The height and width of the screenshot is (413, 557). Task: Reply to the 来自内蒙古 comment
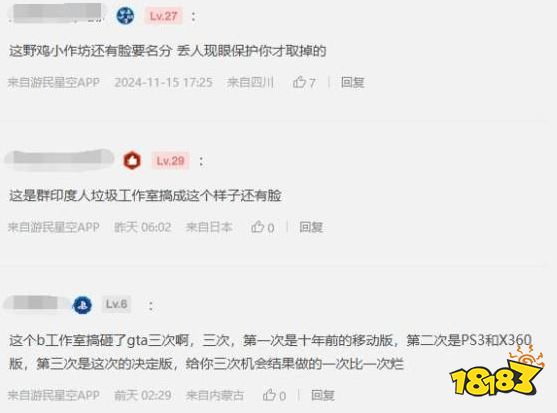323,395
